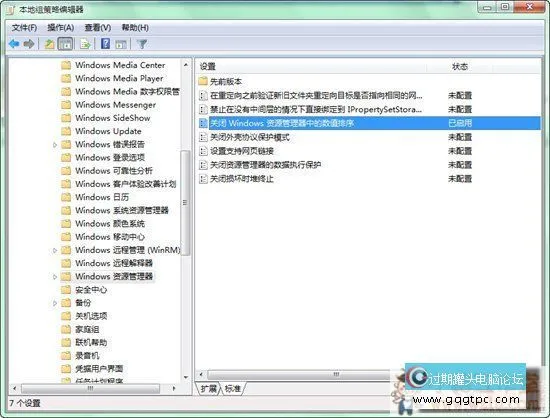
Task: Sort by the 设置 column header
Action: (311, 66)
